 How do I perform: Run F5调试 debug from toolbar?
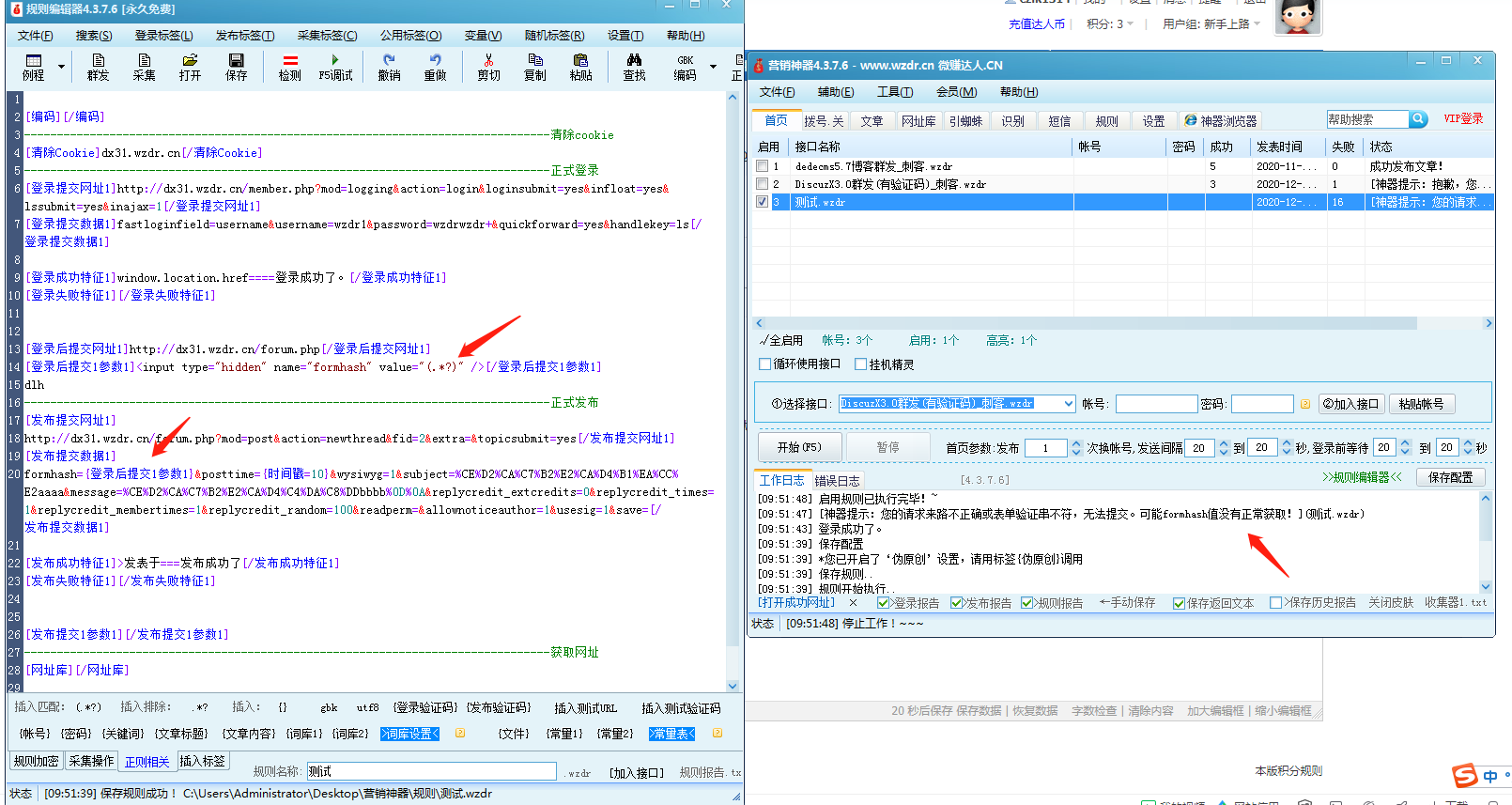335,67
